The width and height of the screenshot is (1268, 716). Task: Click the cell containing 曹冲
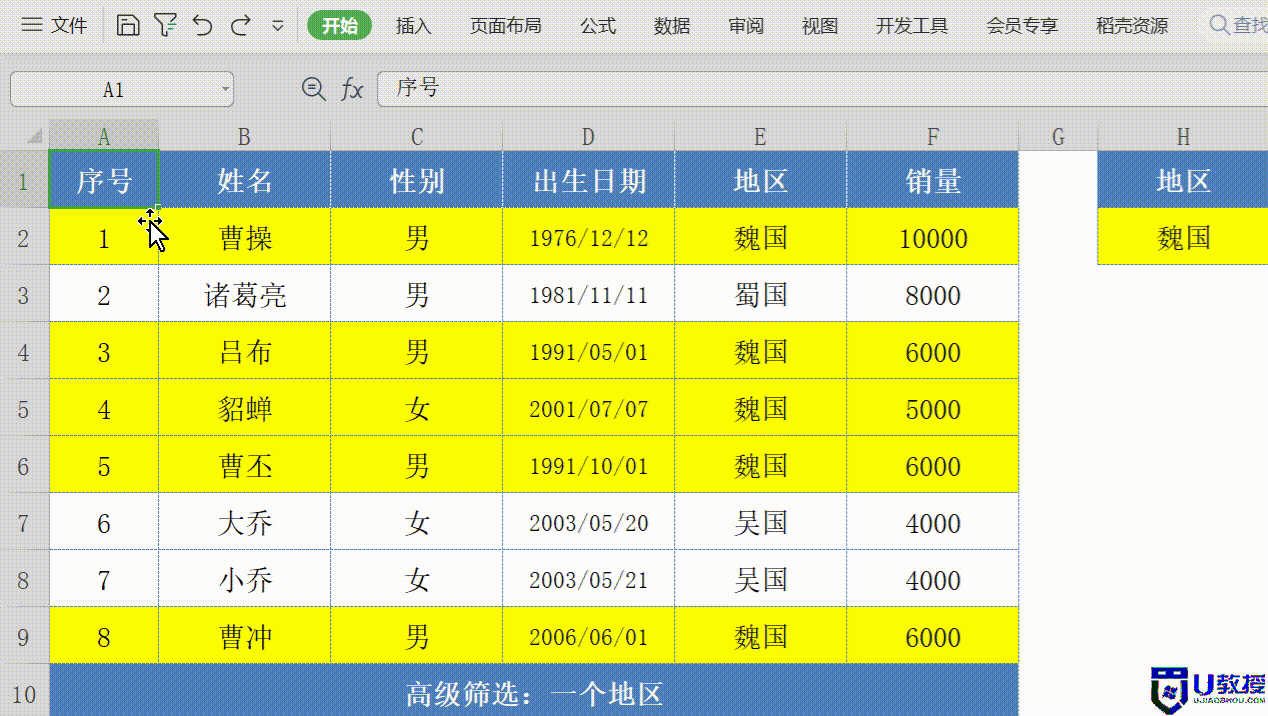(245, 636)
